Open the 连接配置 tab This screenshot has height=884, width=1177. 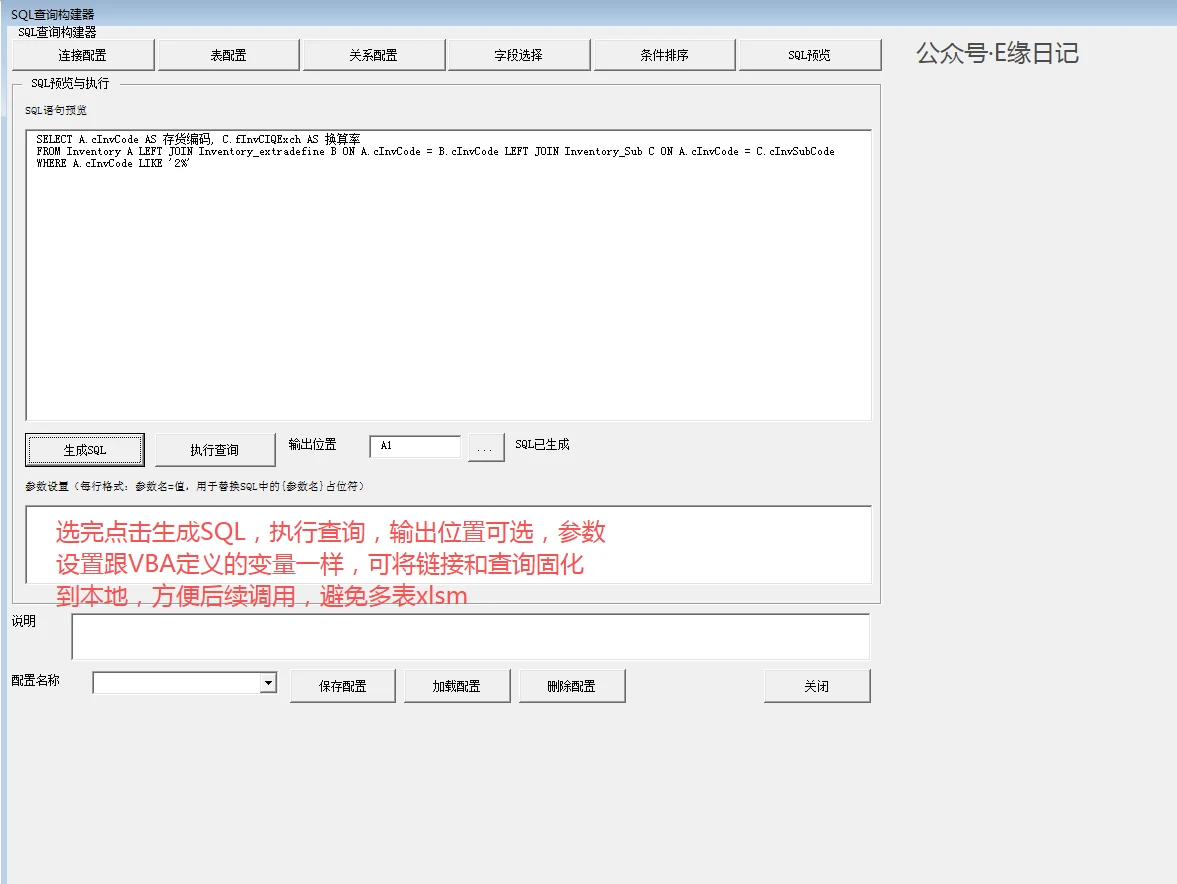(x=83, y=55)
